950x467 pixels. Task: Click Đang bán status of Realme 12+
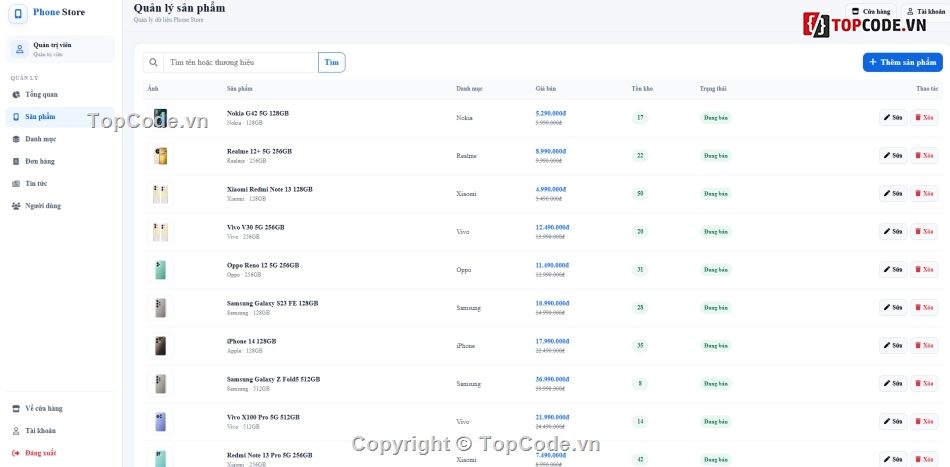[x=716, y=156]
